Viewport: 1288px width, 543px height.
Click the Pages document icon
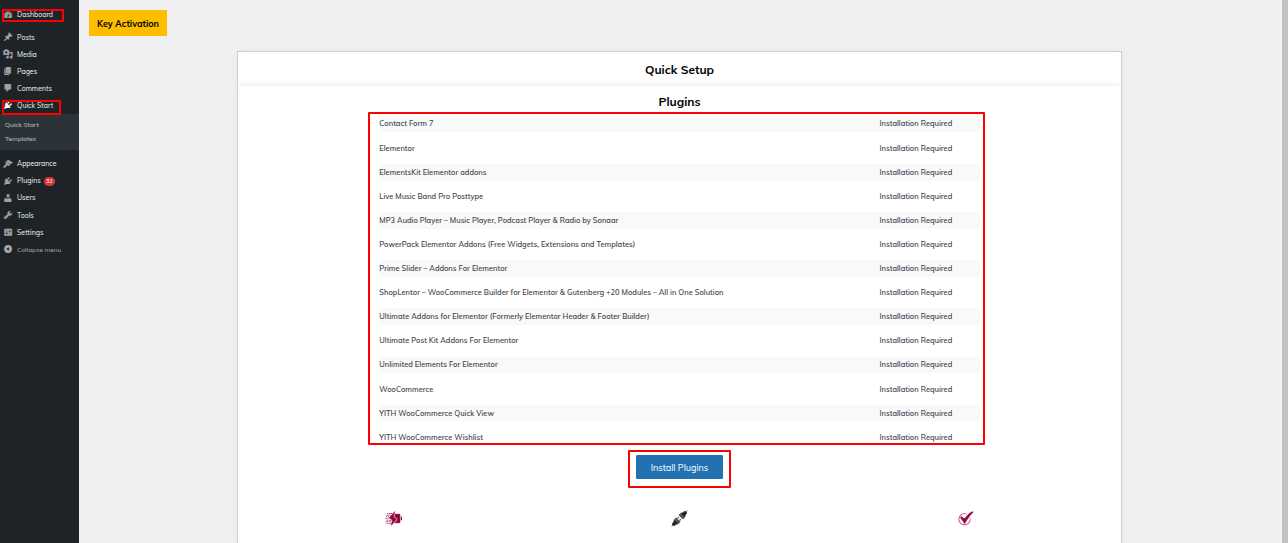pos(8,71)
